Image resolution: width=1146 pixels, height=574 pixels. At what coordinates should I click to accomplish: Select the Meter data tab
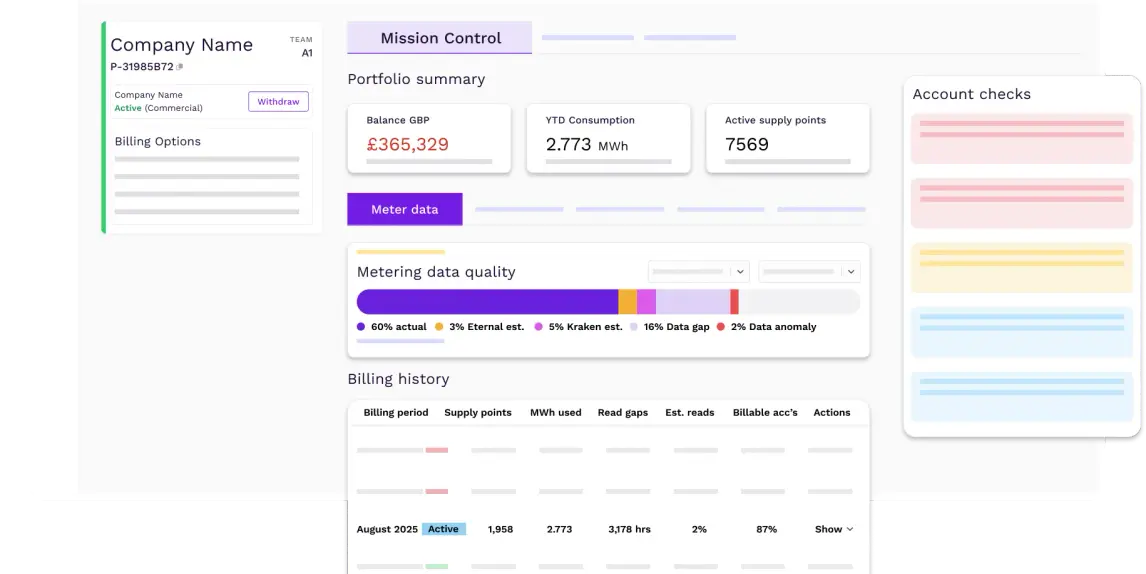click(405, 209)
